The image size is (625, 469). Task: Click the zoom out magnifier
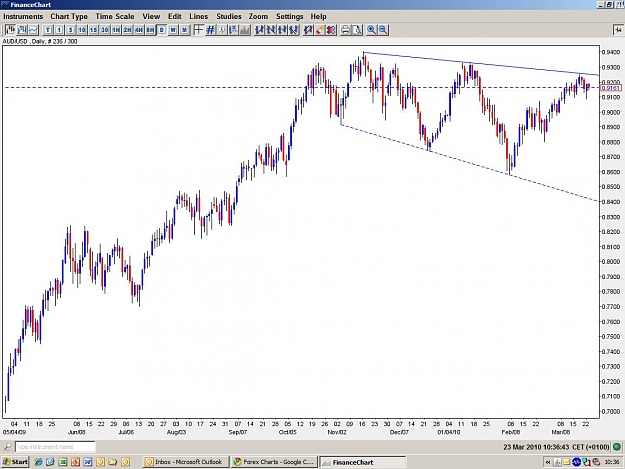point(383,30)
